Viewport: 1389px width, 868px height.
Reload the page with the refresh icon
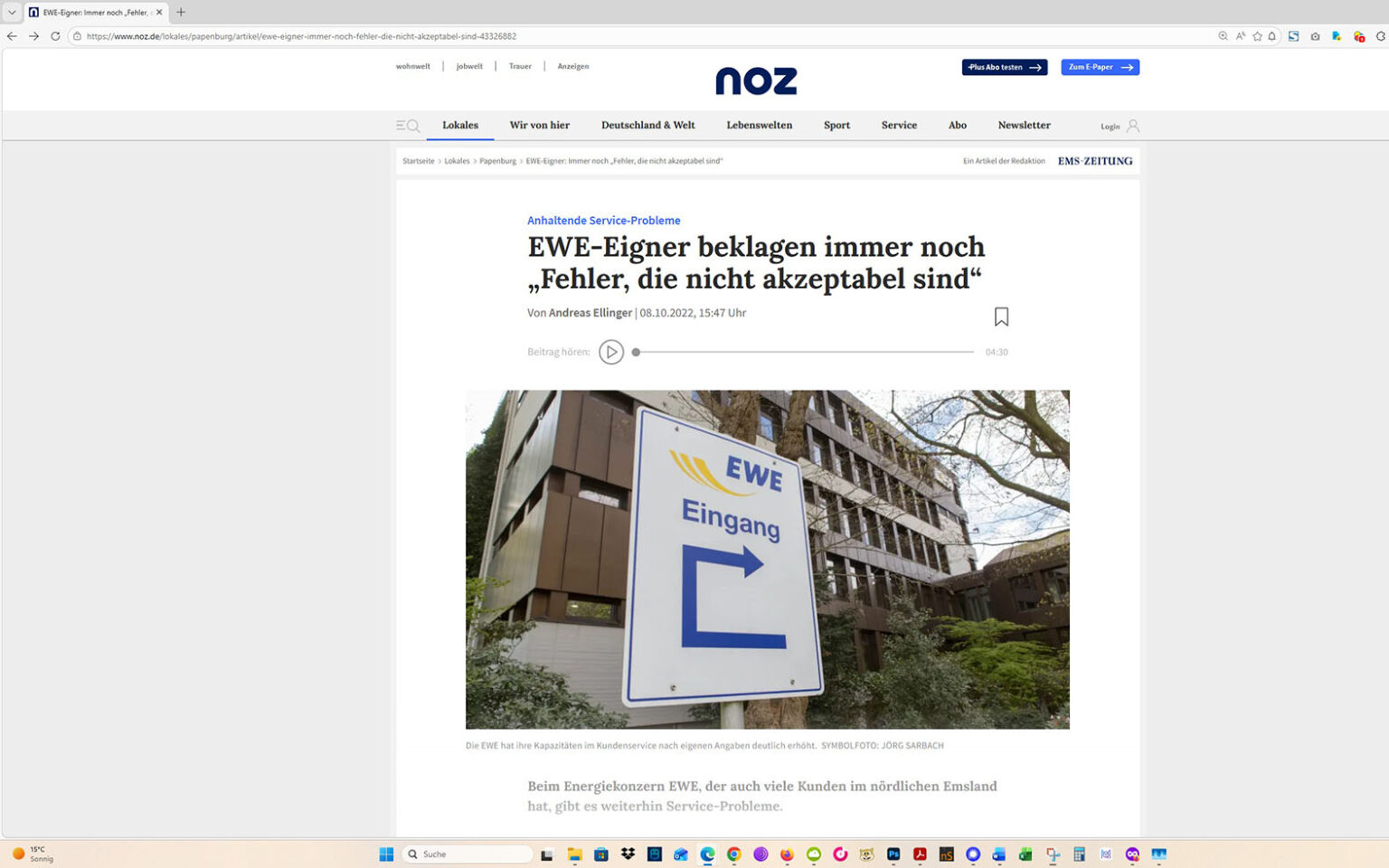pyautogui.click(x=56, y=36)
